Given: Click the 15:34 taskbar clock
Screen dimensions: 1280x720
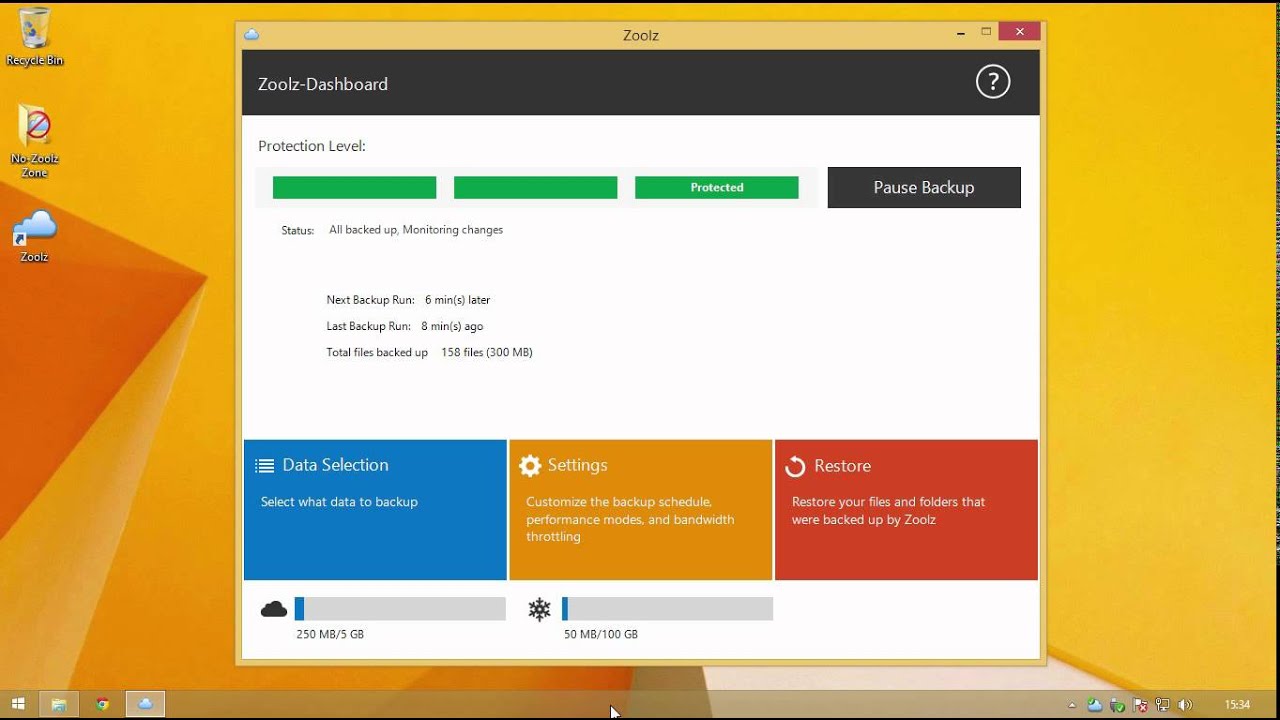Looking at the screenshot, I should (1237, 705).
